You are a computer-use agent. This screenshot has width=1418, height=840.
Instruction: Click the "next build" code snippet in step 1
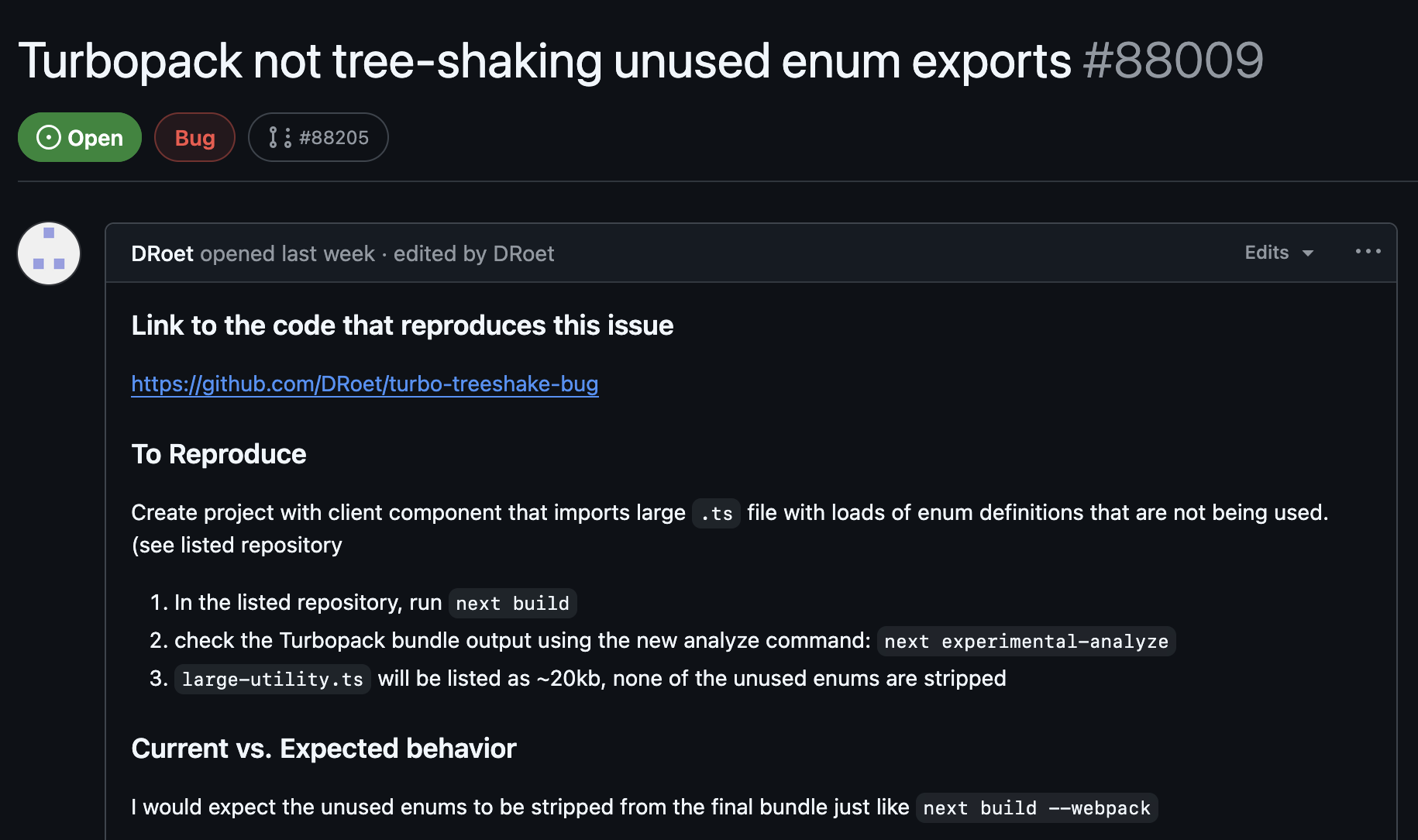pos(512,603)
